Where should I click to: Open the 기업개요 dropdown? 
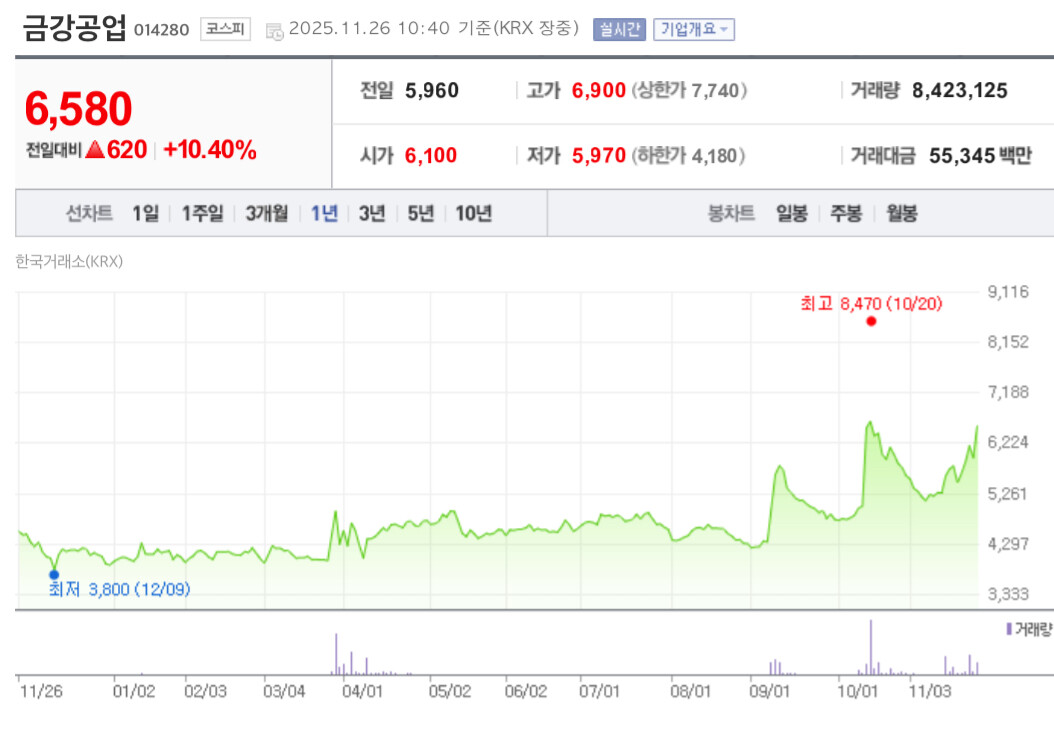click(x=694, y=30)
